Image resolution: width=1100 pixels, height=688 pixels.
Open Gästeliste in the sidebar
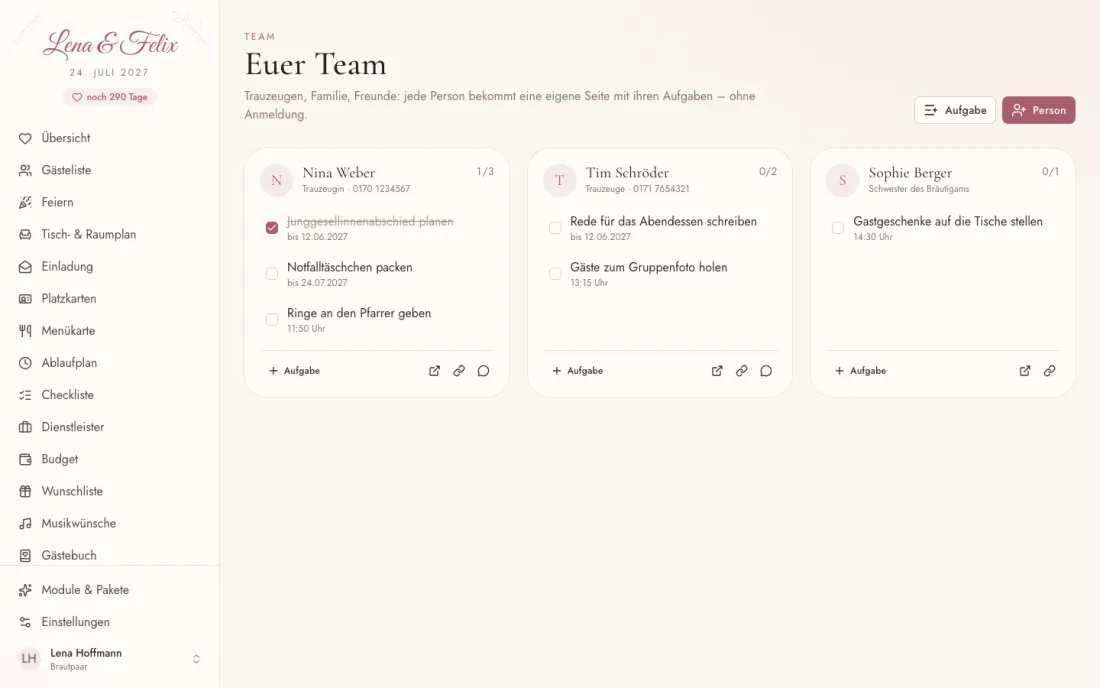(109, 170)
